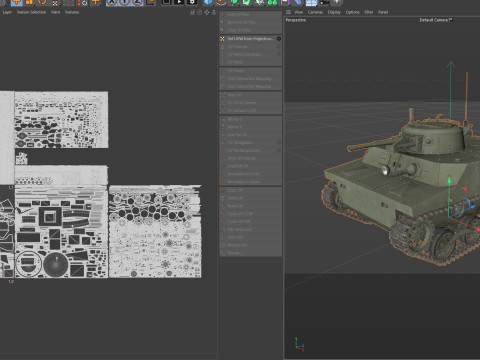Viewport: 480px width, 360px height.
Task: Open the viewport Panel menu
Action: 383,12
